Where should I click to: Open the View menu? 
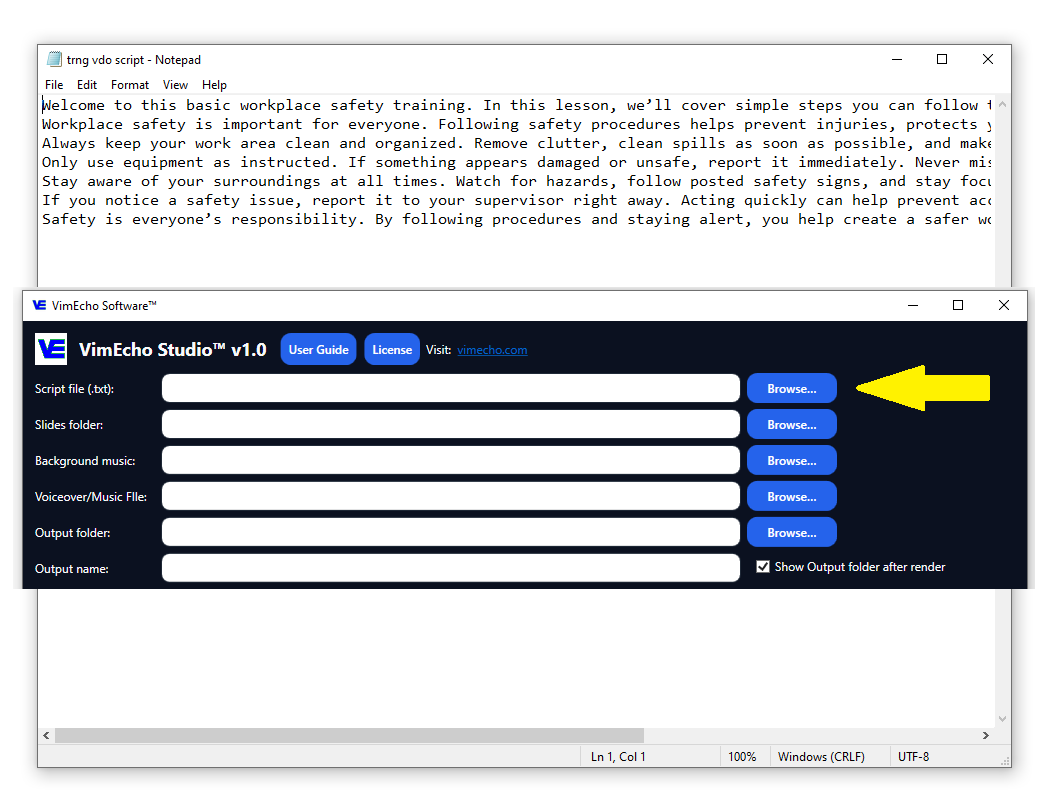tap(175, 84)
